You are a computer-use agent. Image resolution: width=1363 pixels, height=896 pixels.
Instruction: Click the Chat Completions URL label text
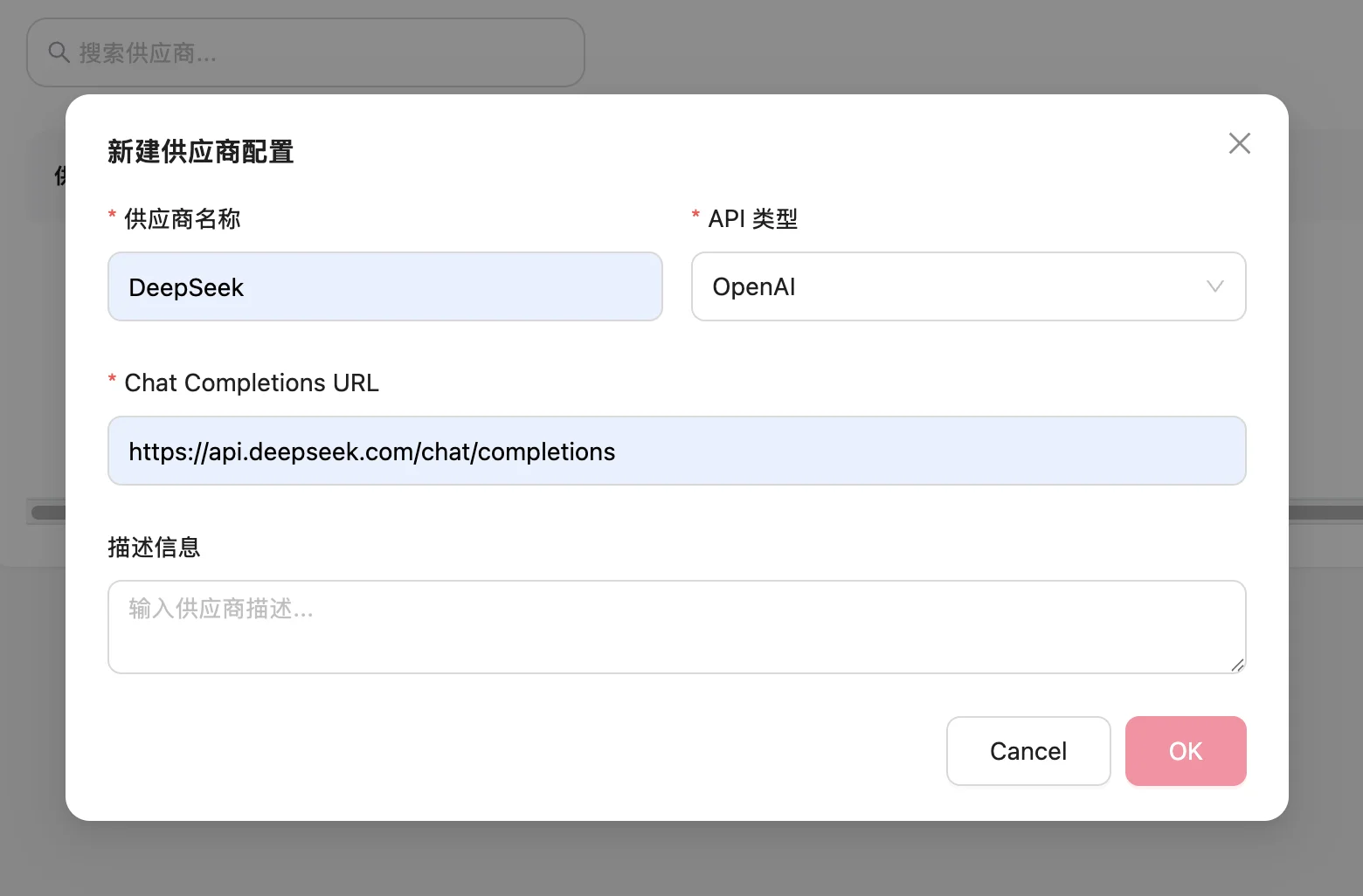pyautogui.click(x=252, y=383)
